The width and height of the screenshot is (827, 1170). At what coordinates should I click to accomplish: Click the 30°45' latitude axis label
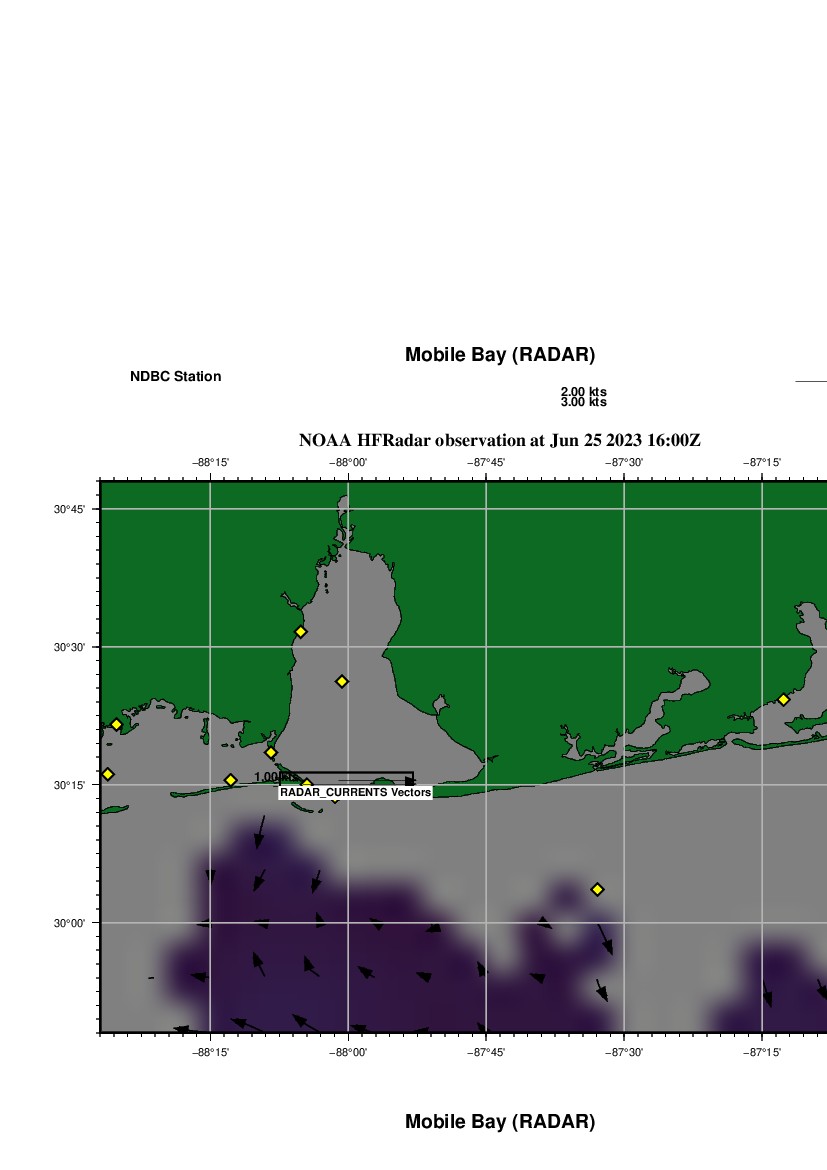click(68, 509)
